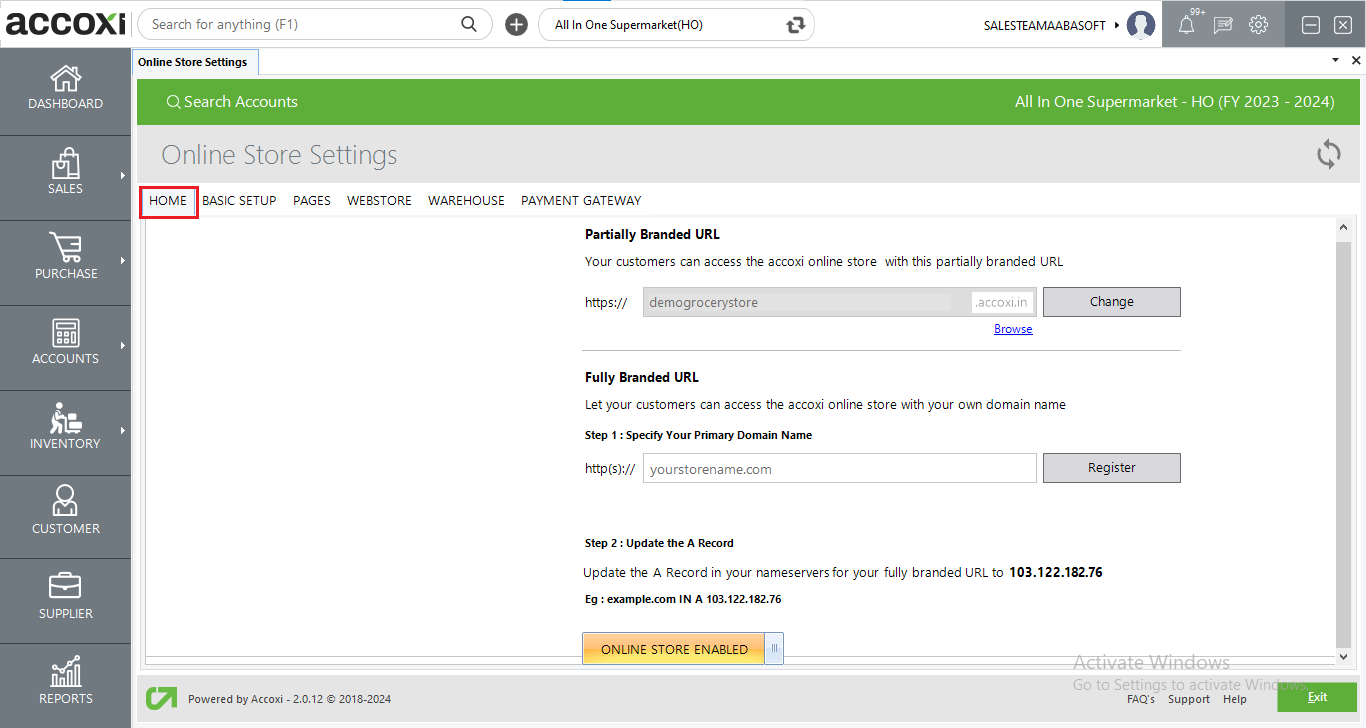The image size is (1366, 728).
Task: Open the Purchase module
Action: (65, 260)
